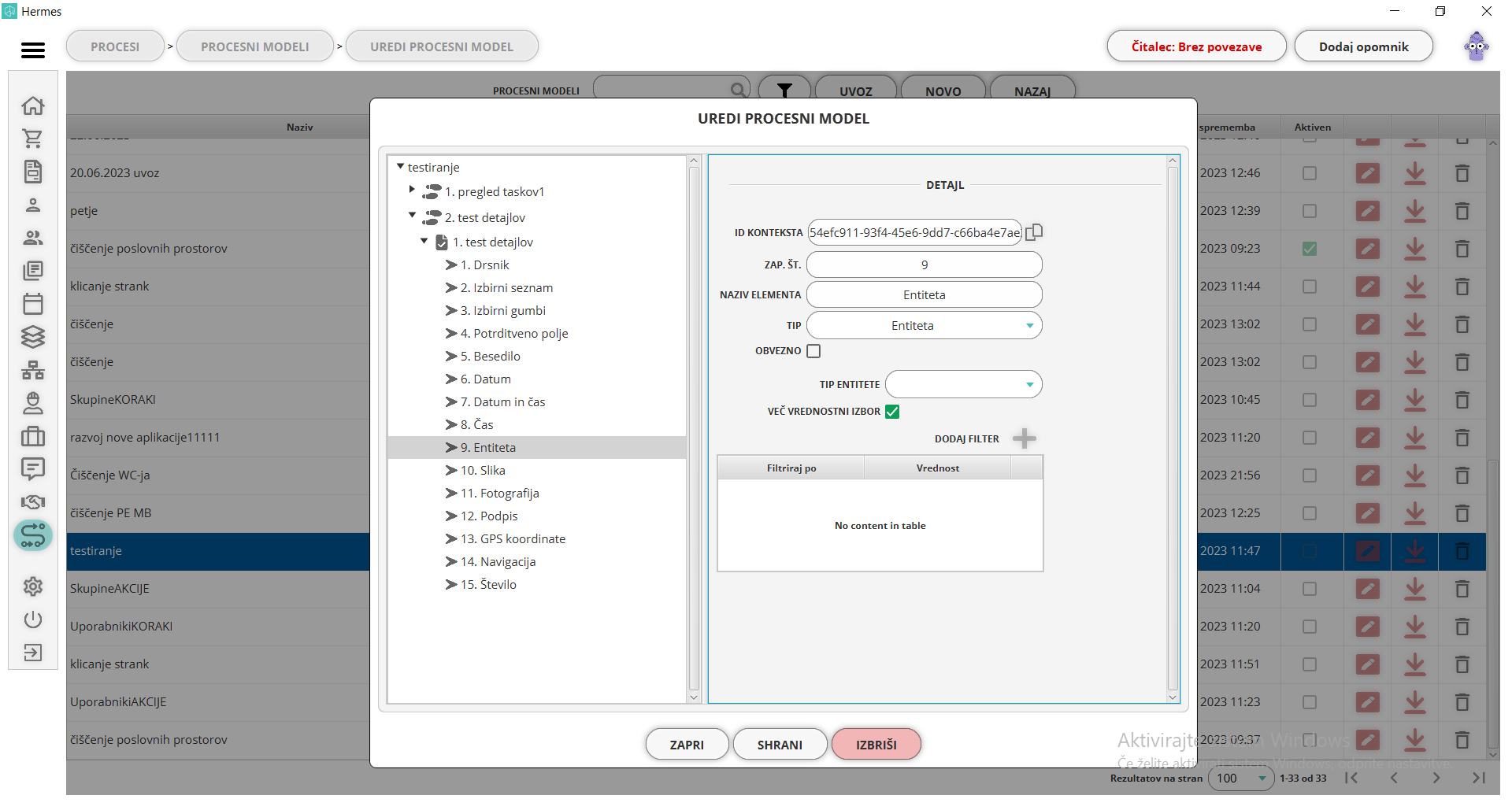
Task: Toggle Aktiven for UporabnikiKORAKI row
Action: point(1310,627)
